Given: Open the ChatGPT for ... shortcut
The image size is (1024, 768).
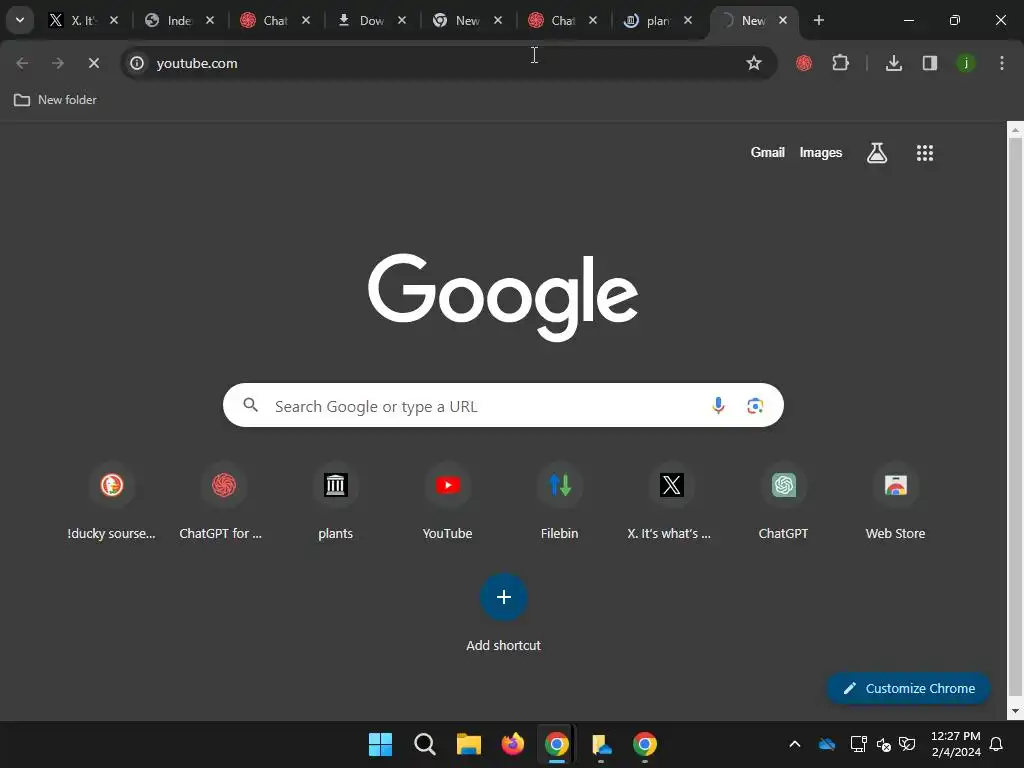Looking at the screenshot, I should (x=223, y=502).
